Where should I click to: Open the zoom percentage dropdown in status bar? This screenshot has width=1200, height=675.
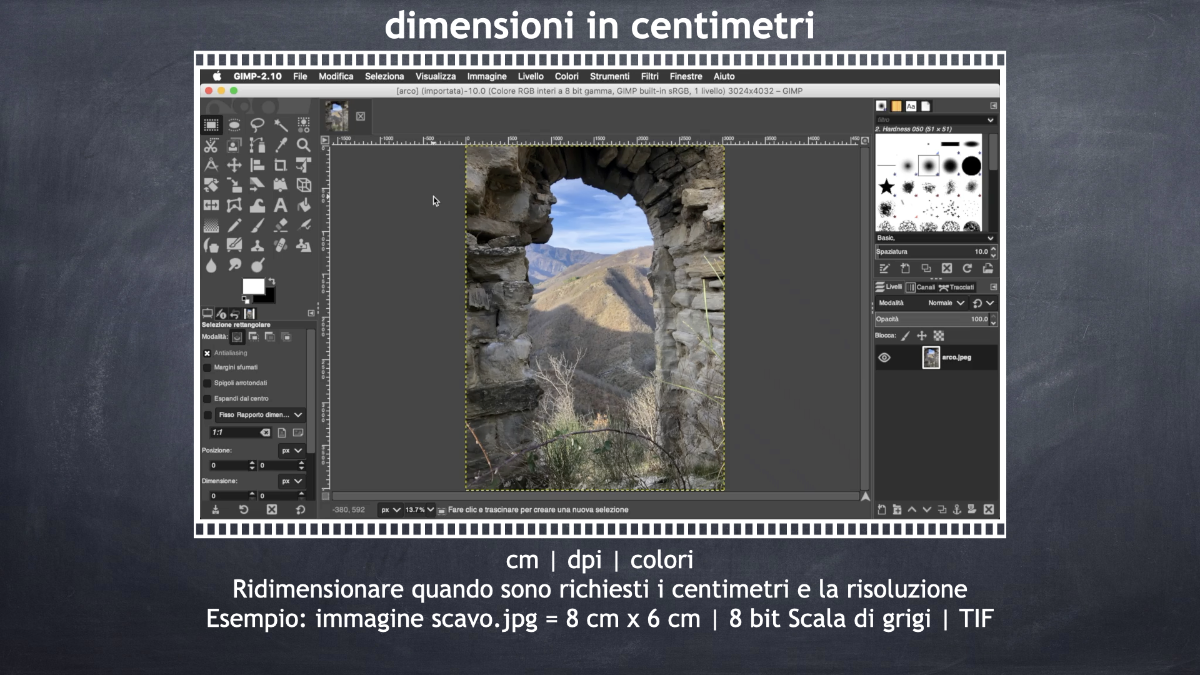click(420, 509)
